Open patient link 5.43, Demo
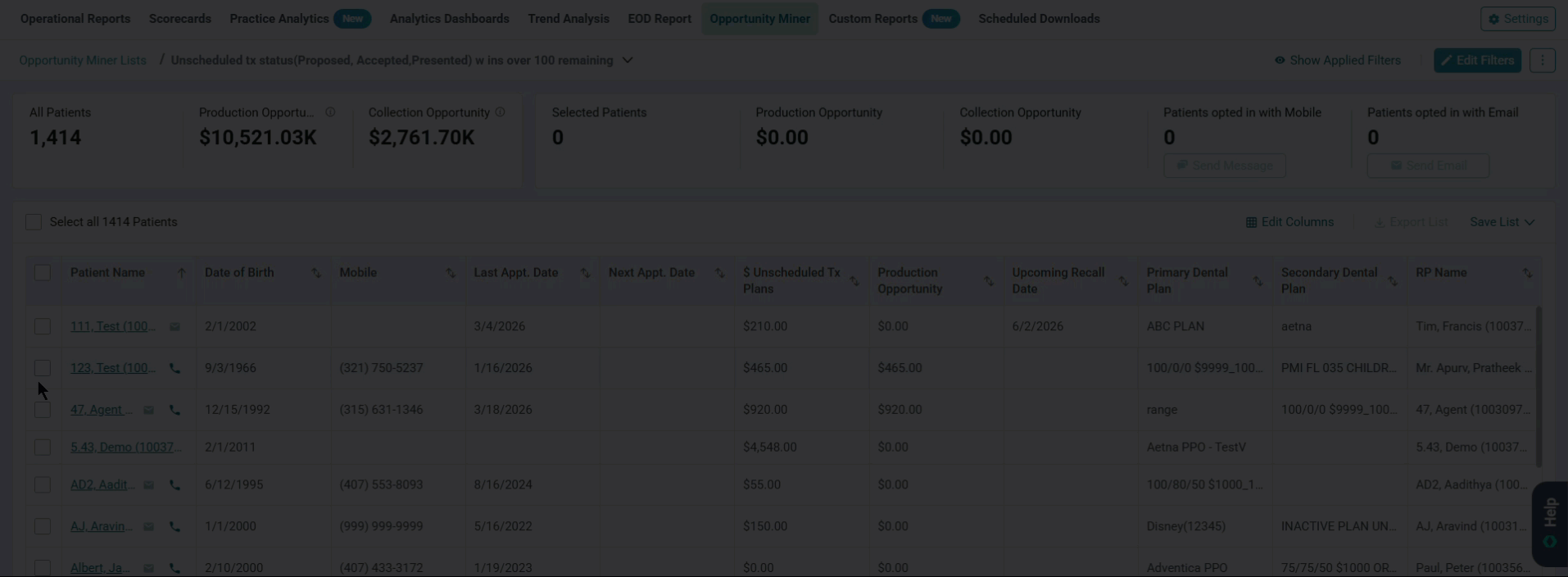Viewport: 1568px width, 577px height. click(x=126, y=448)
